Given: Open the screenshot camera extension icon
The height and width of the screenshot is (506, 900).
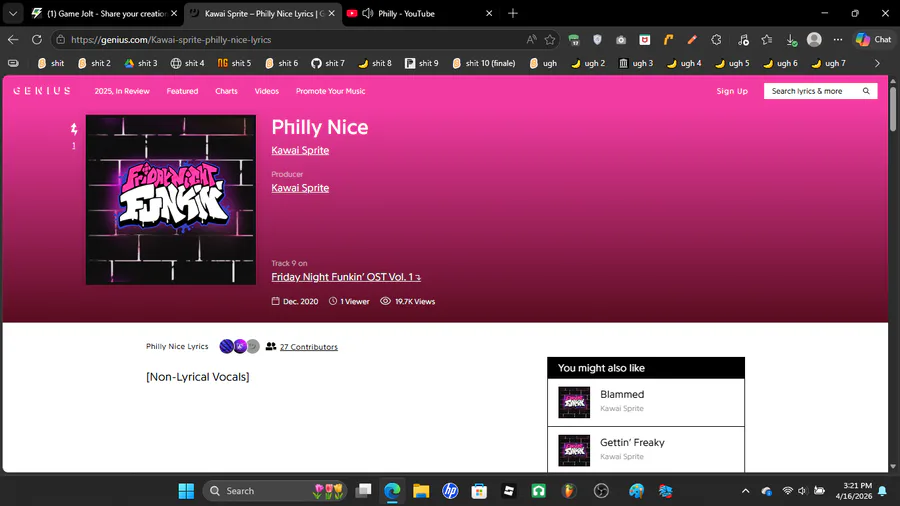Looking at the screenshot, I should (x=621, y=40).
